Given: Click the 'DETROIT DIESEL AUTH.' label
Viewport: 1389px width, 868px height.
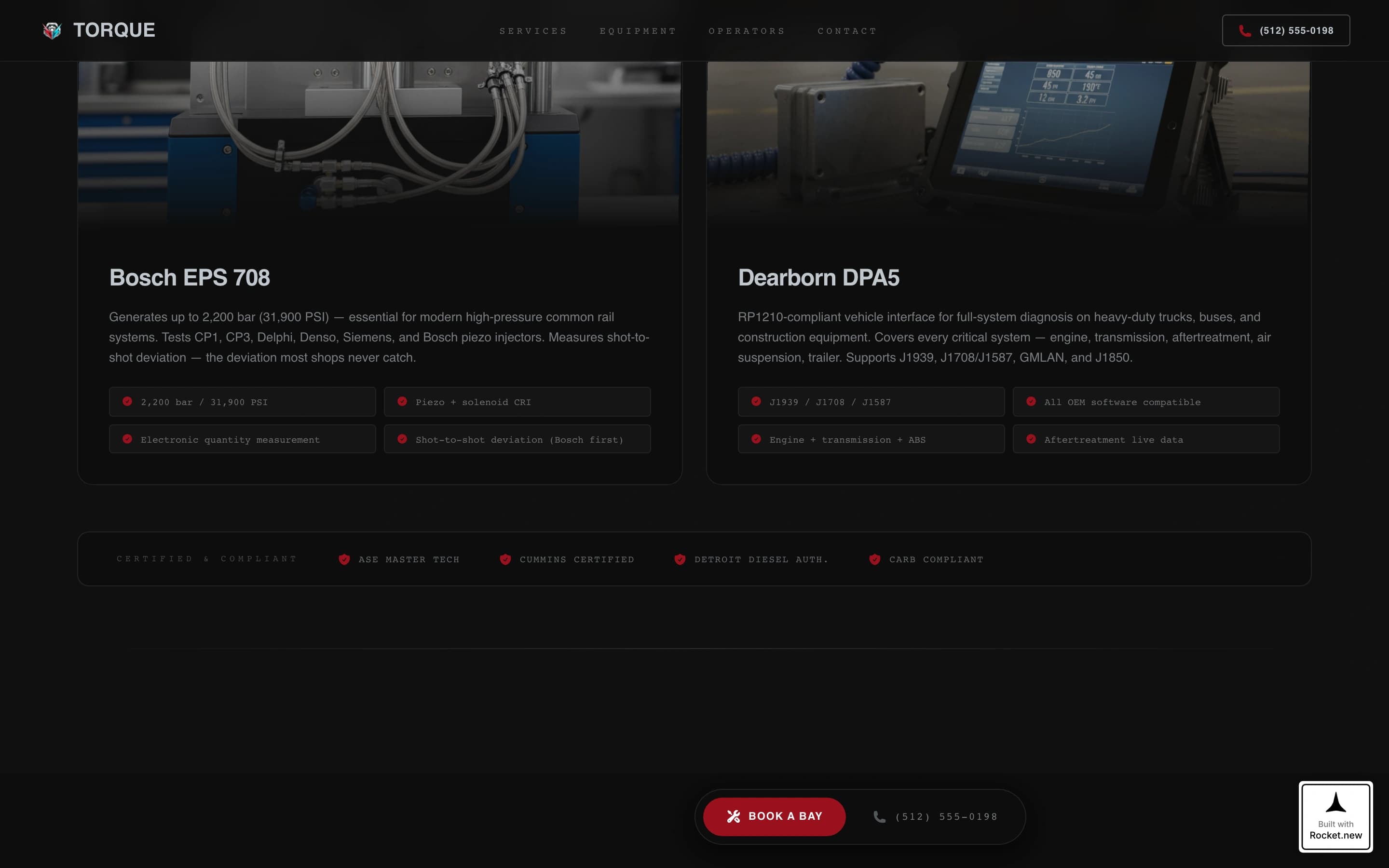Looking at the screenshot, I should click(762, 560).
